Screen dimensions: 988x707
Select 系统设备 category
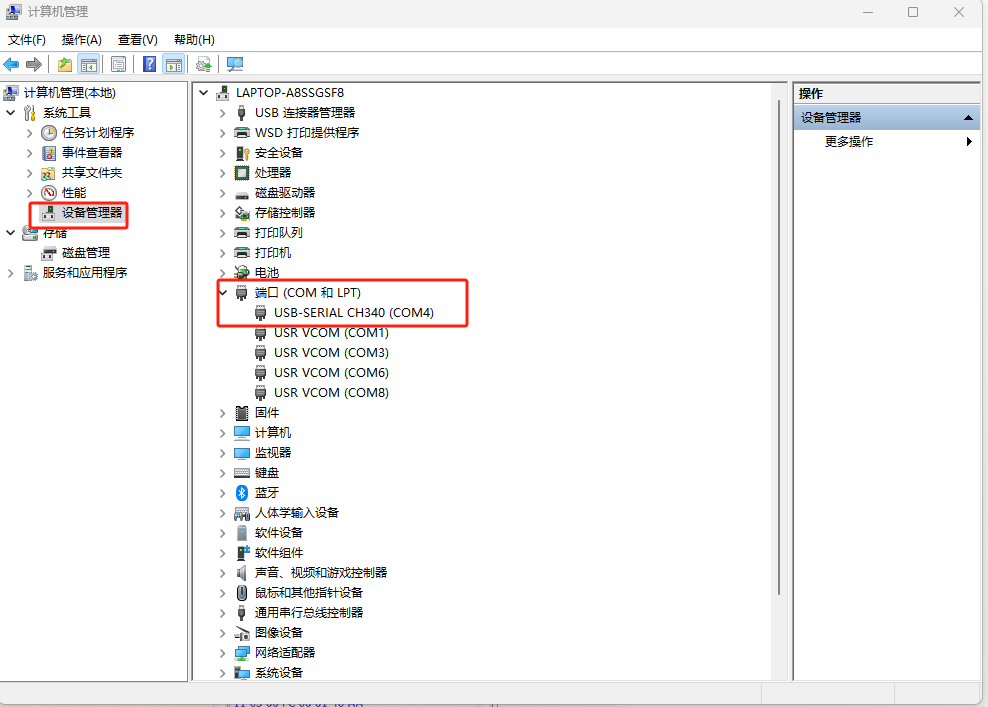pyautogui.click(x=279, y=673)
